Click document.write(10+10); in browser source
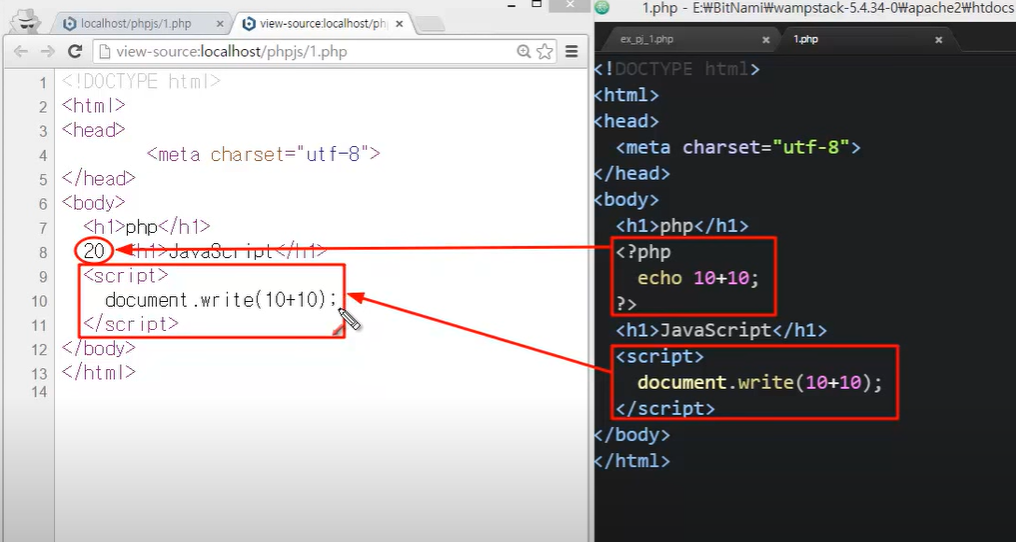 (x=222, y=300)
